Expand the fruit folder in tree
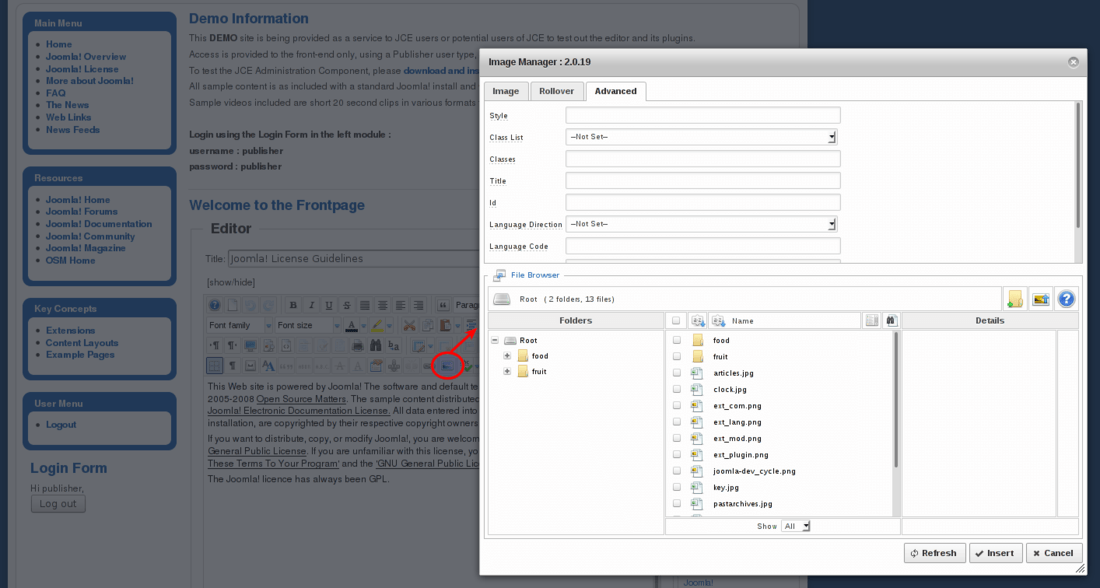Viewport: 1100px width, 588px height. pyautogui.click(x=507, y=371)
